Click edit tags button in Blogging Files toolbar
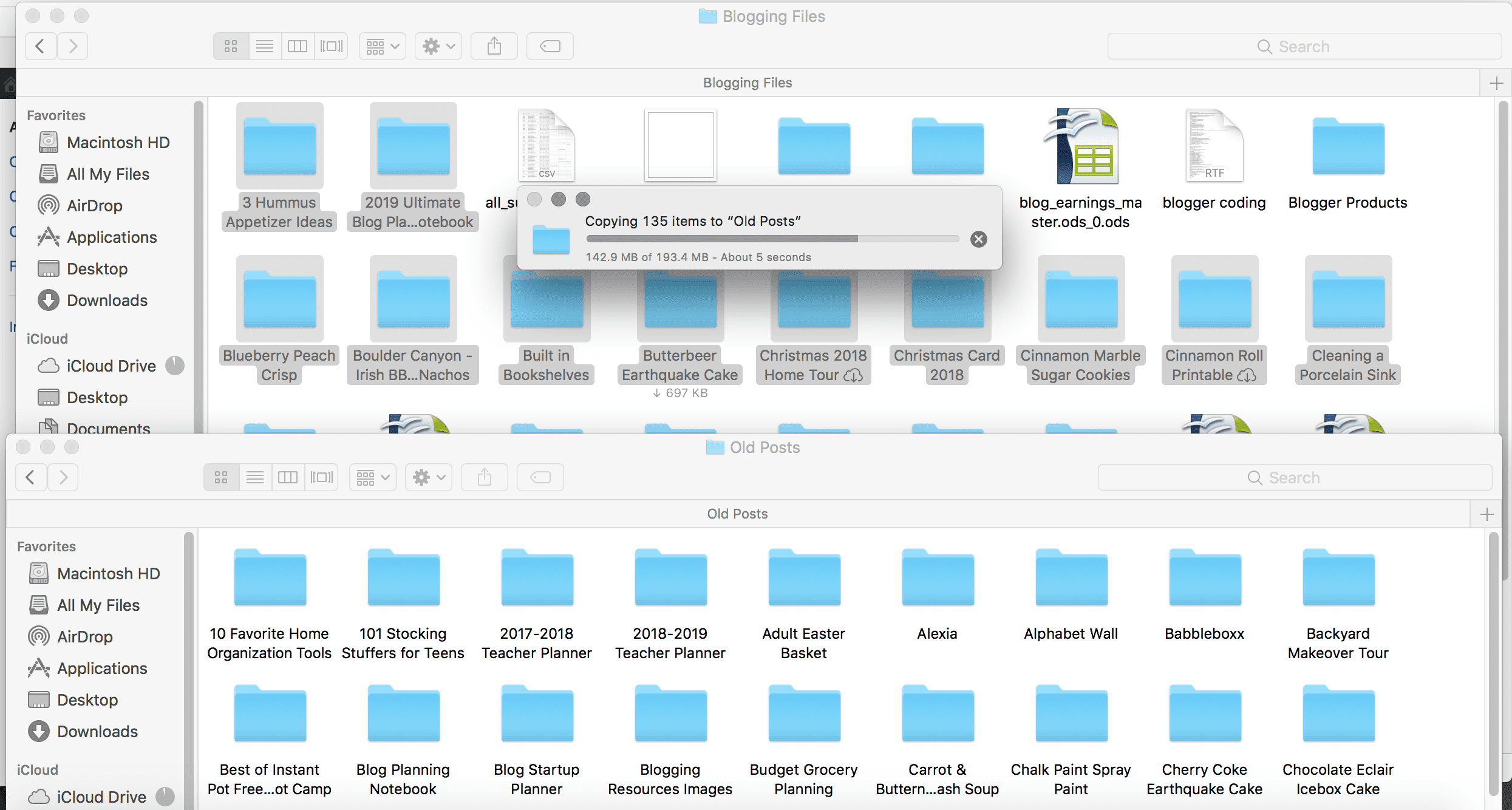 pos(550,46)
